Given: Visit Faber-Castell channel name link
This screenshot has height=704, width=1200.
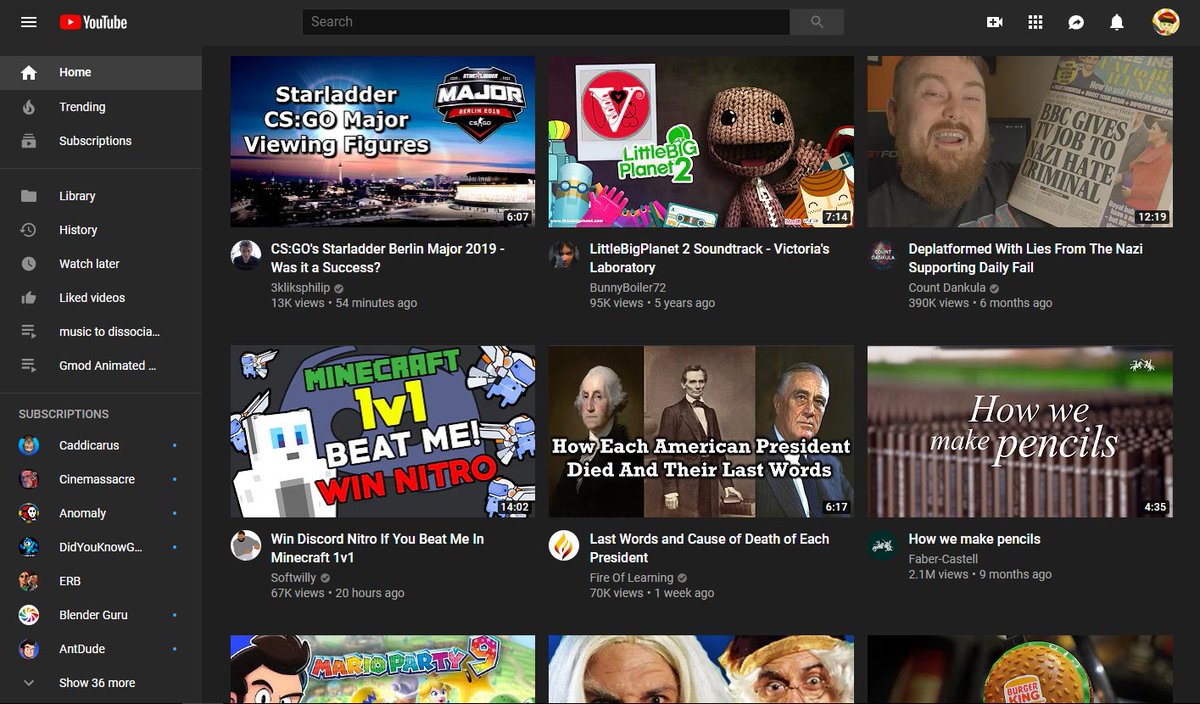Looking at the screenshot, I should point(943,559).
